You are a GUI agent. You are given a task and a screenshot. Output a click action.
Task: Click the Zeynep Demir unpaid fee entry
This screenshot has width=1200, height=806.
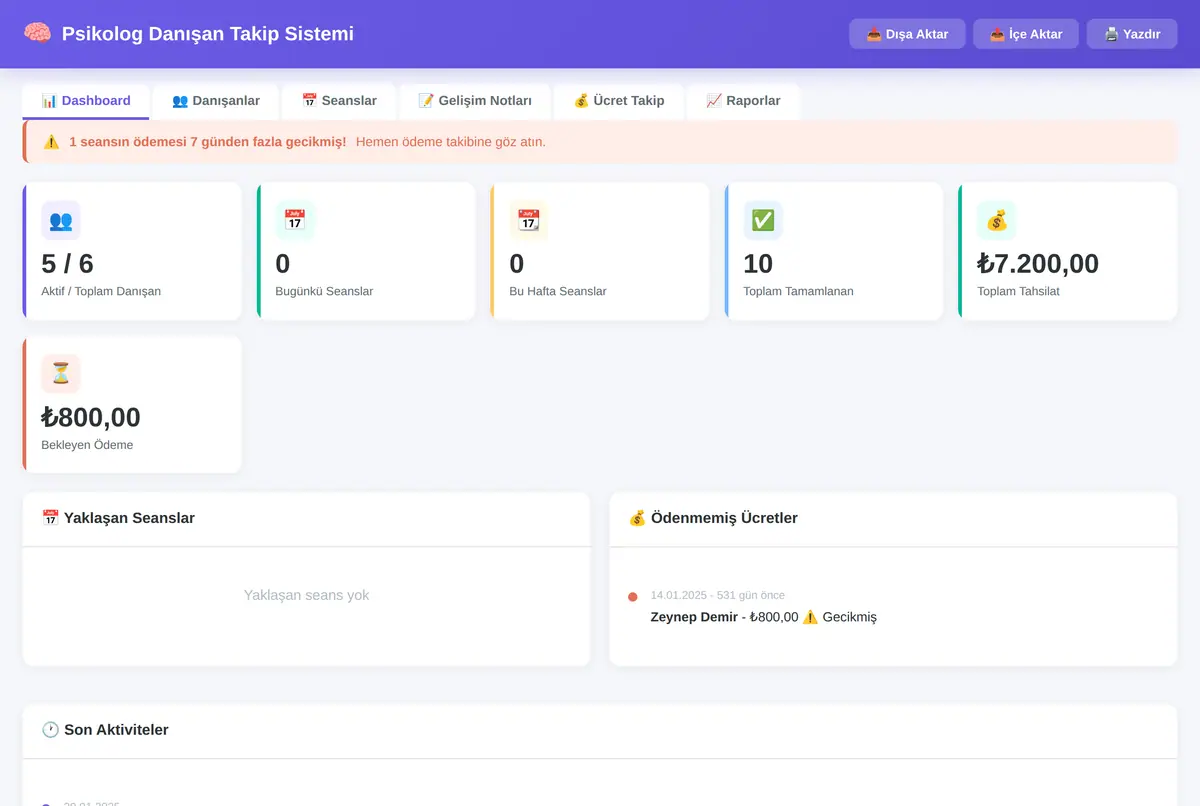(x=764, y=617)
